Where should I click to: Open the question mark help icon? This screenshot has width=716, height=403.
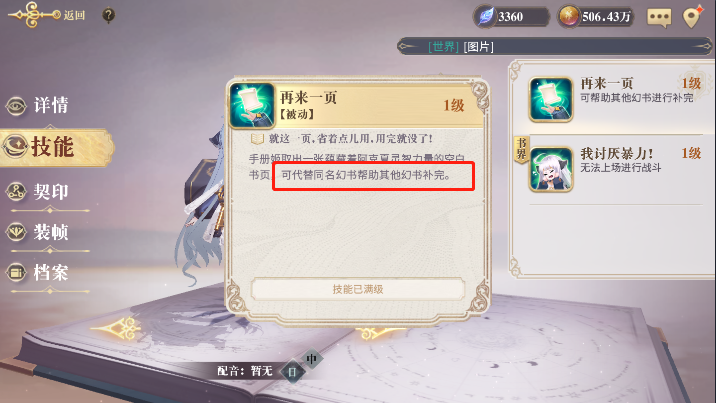click(x=108, y=16)
